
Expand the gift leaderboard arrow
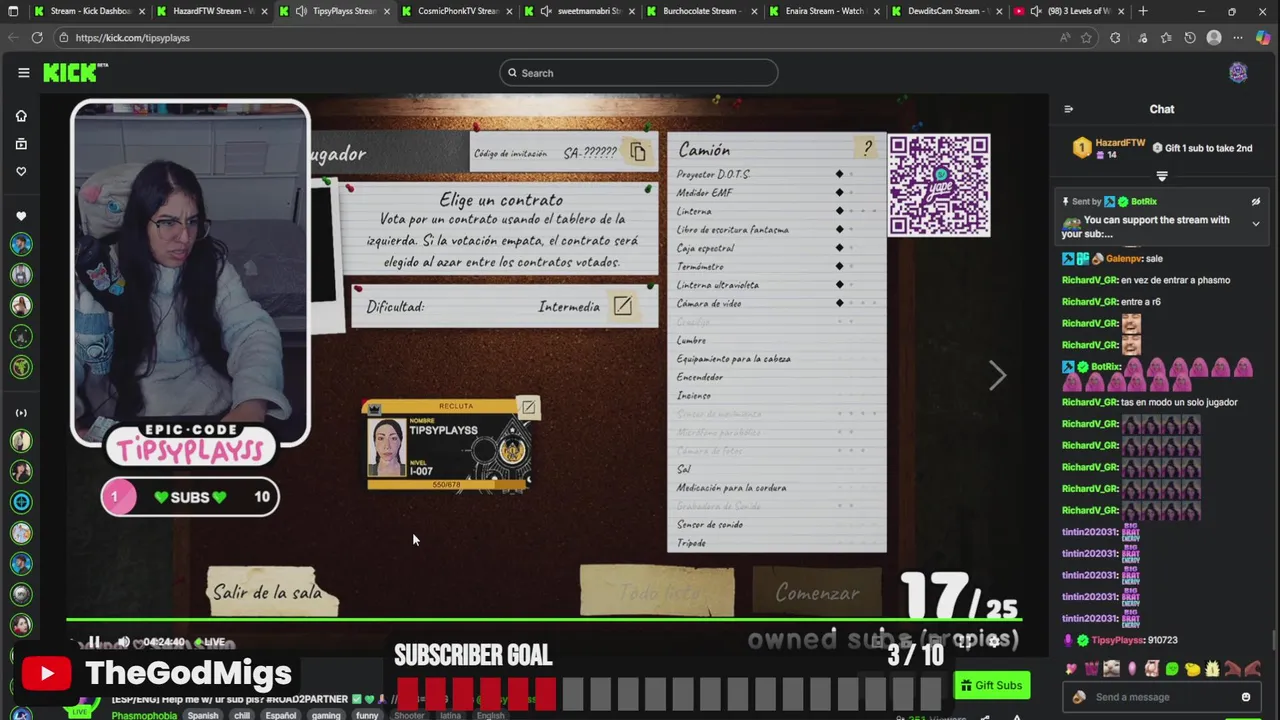[1162, 176]
